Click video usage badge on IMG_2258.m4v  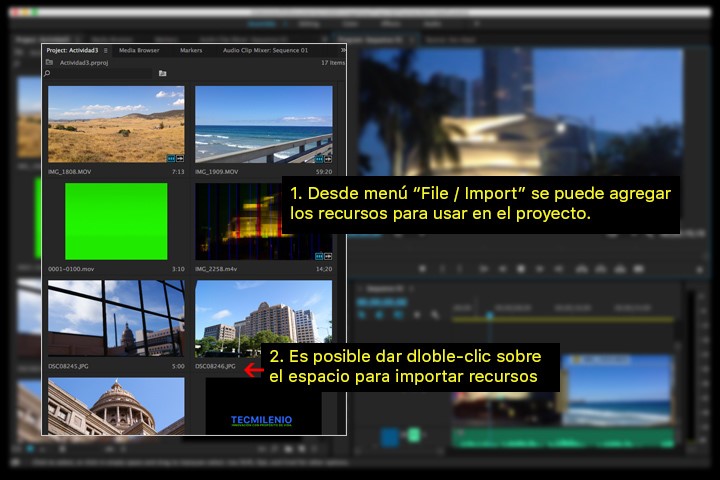click(x=319, y=256)
